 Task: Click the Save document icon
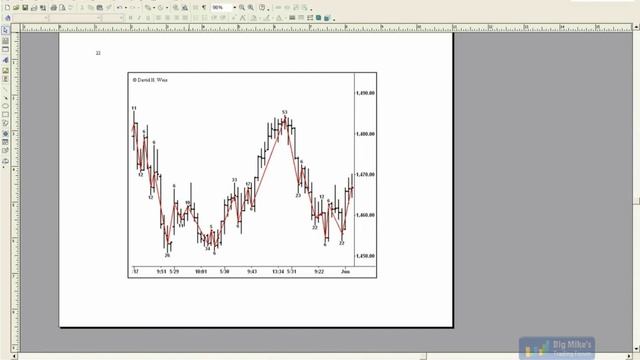coord(25,7)
